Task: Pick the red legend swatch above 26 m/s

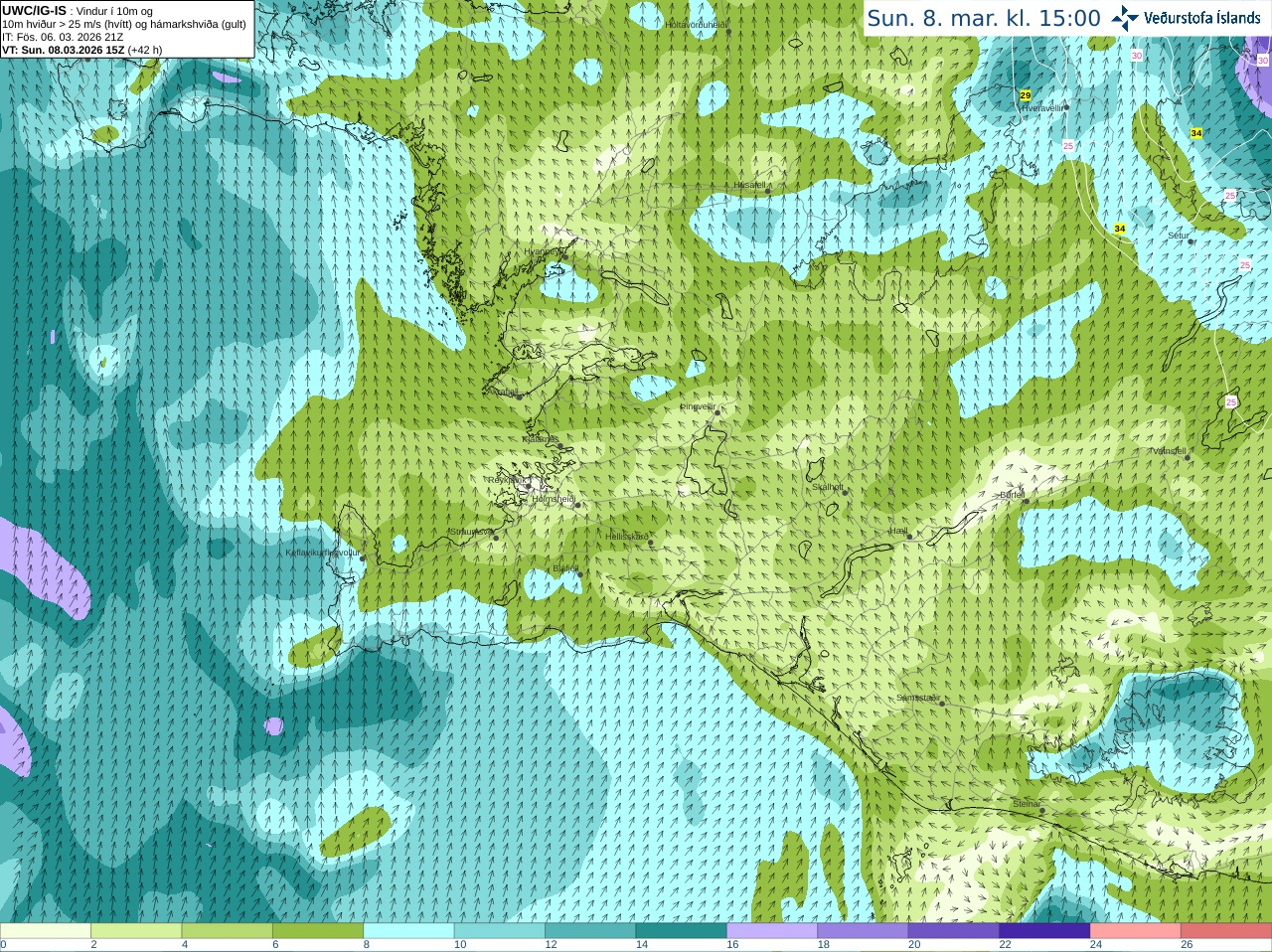Action: [x=1226, y=931]
